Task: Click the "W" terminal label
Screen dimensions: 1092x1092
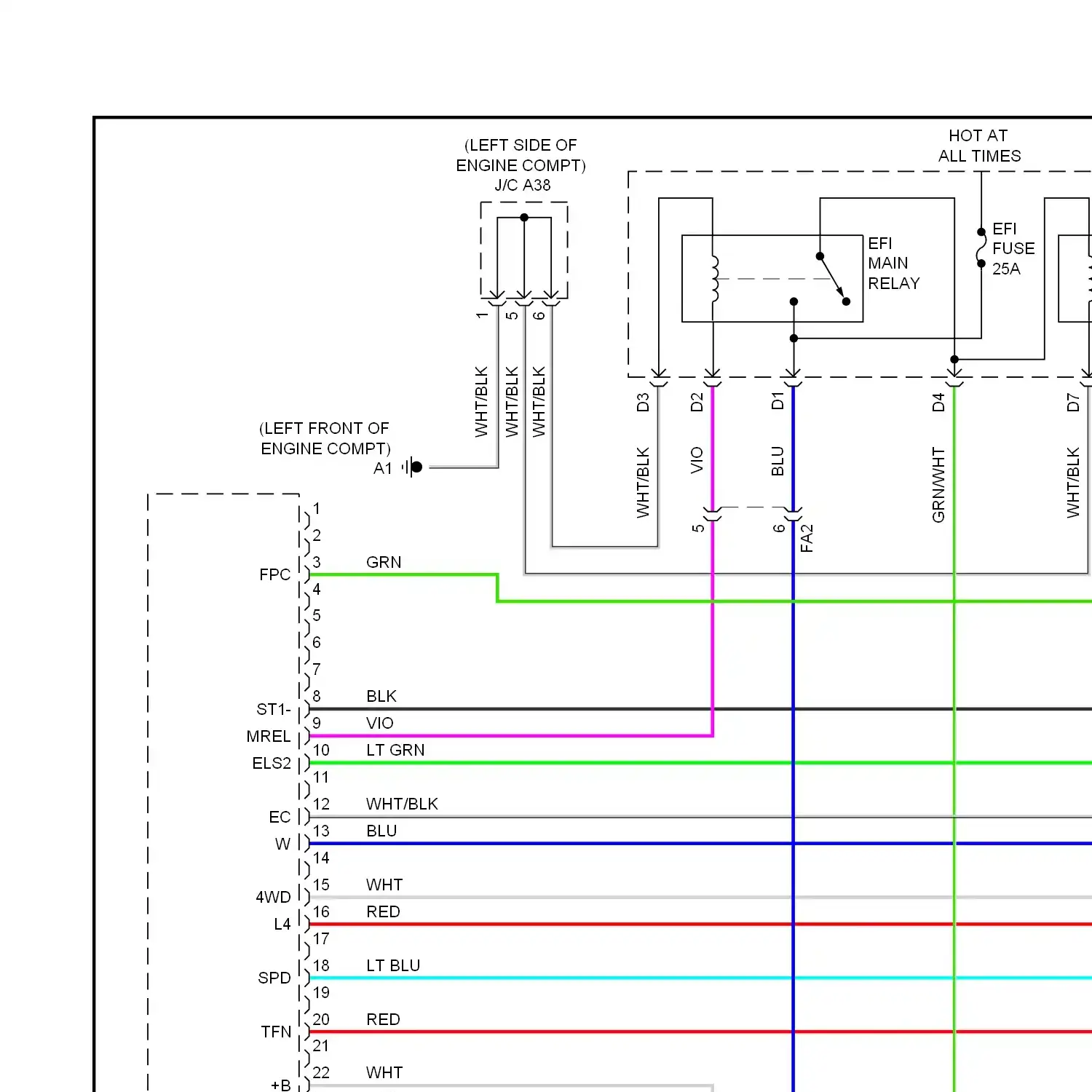Action: click(282, 844)
